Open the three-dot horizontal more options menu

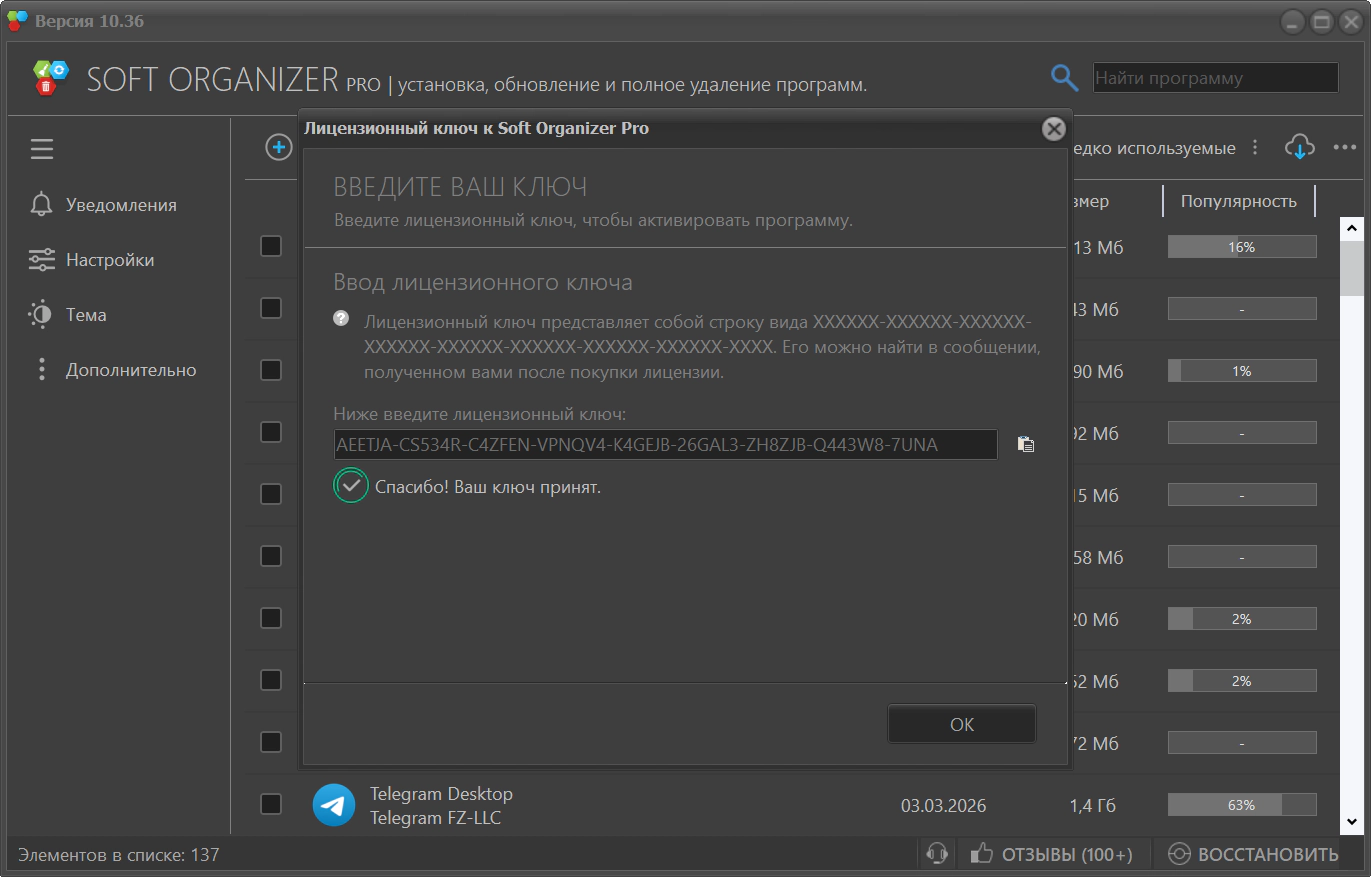click(1345, 148)
